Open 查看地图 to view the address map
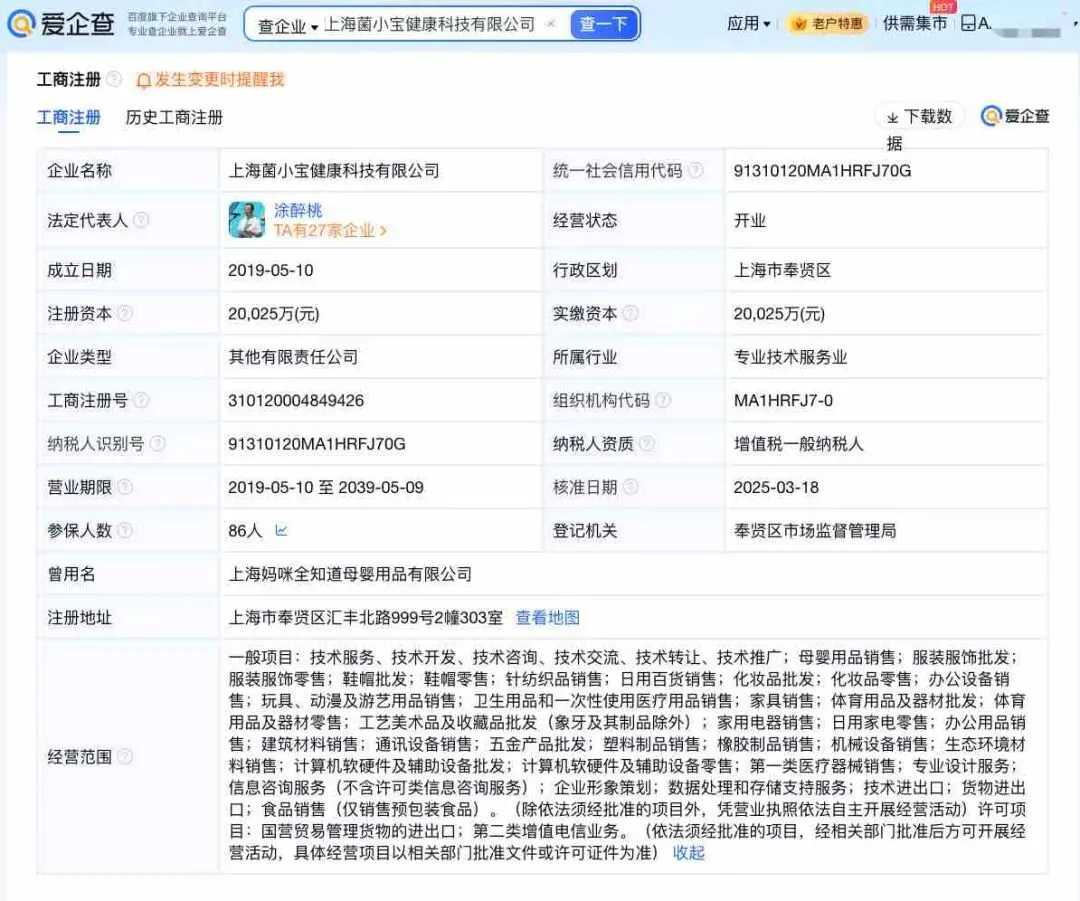The height and width of the screenshot is (901, 1080). tap(546, 619)
